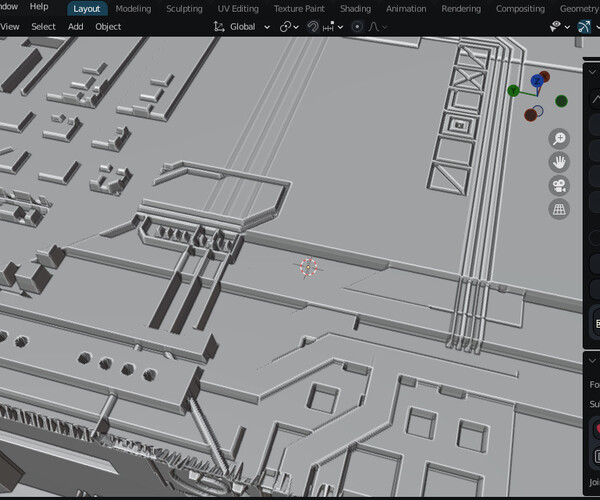
Task: Click the blue Z axis gizmo handle
Action: [537, 81]
